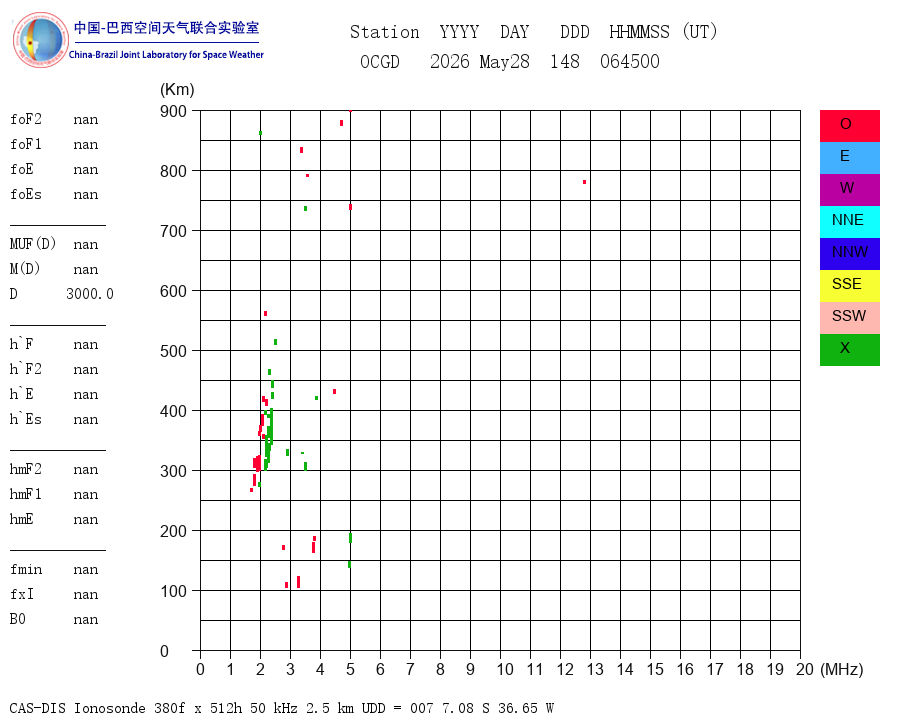The width and height of the screenshot is (900, 720).
Task: Click the date 2026 May28
Action: pyautogui.click(x=480, y=61)
